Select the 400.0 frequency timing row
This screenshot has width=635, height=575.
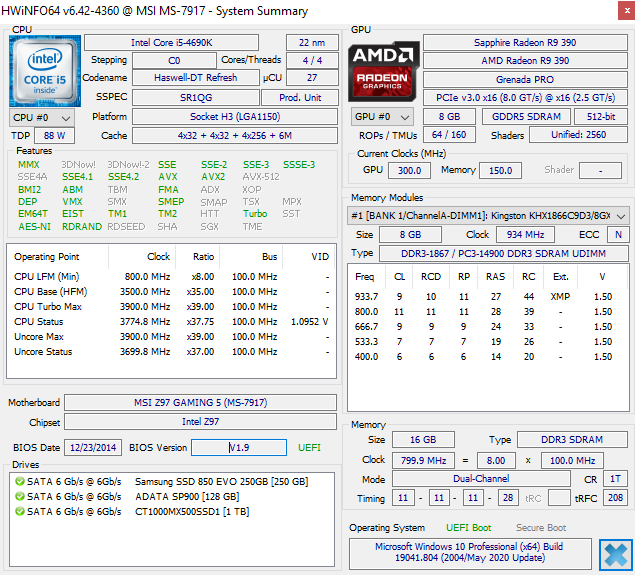pyautogui.click(x=488, y=356)
